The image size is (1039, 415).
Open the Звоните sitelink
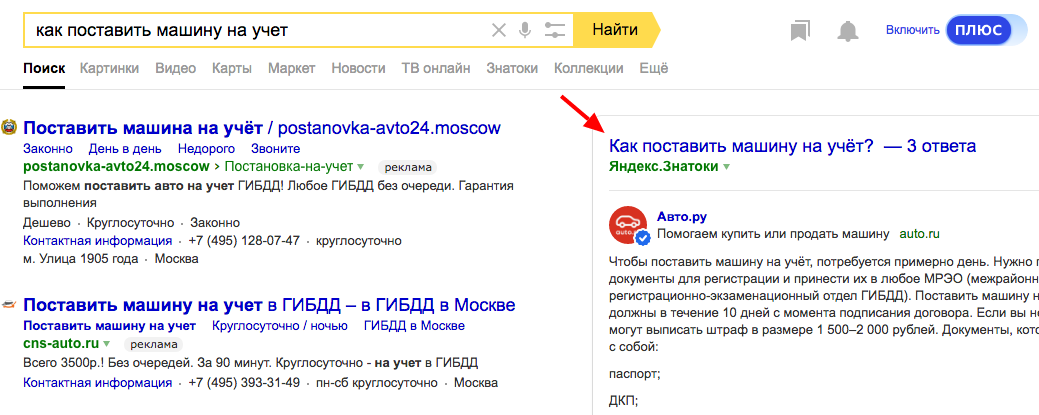click(x=276, y=148)
